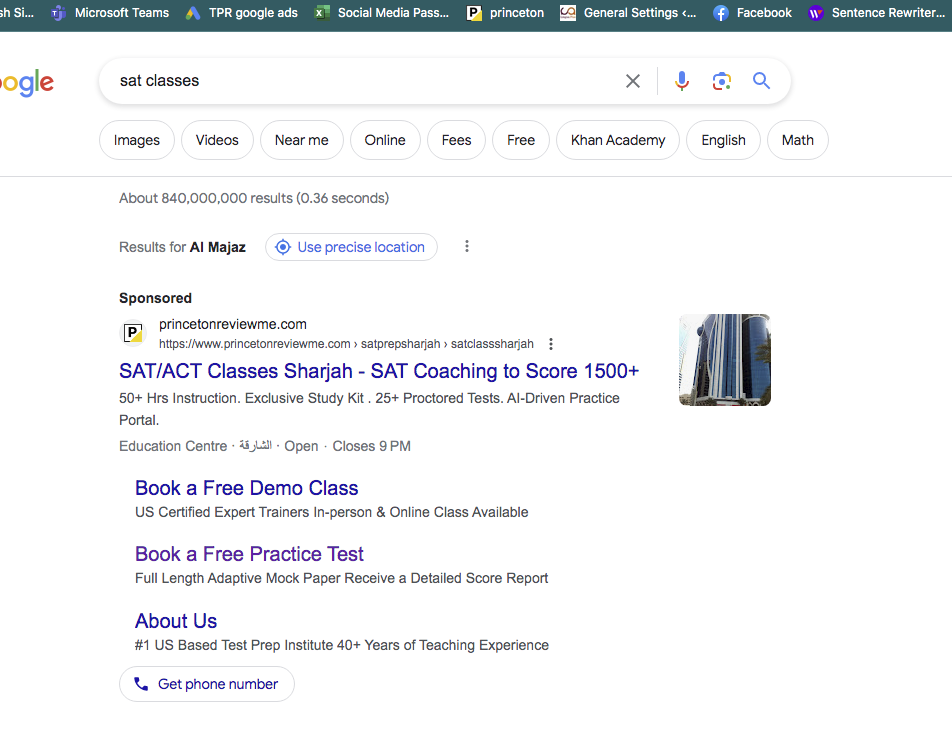Open TPR google ads bookmark

click(x=242, y=13)
